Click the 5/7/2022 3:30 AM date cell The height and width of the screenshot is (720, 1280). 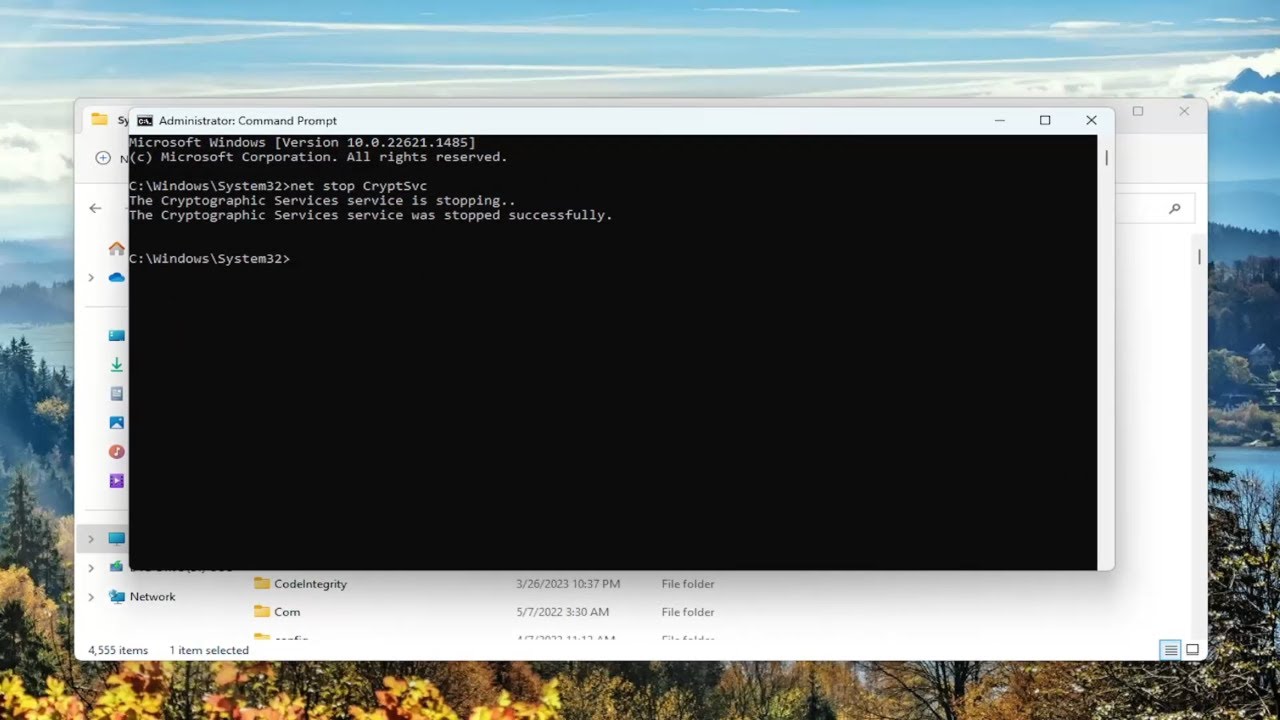coord(562,612)
